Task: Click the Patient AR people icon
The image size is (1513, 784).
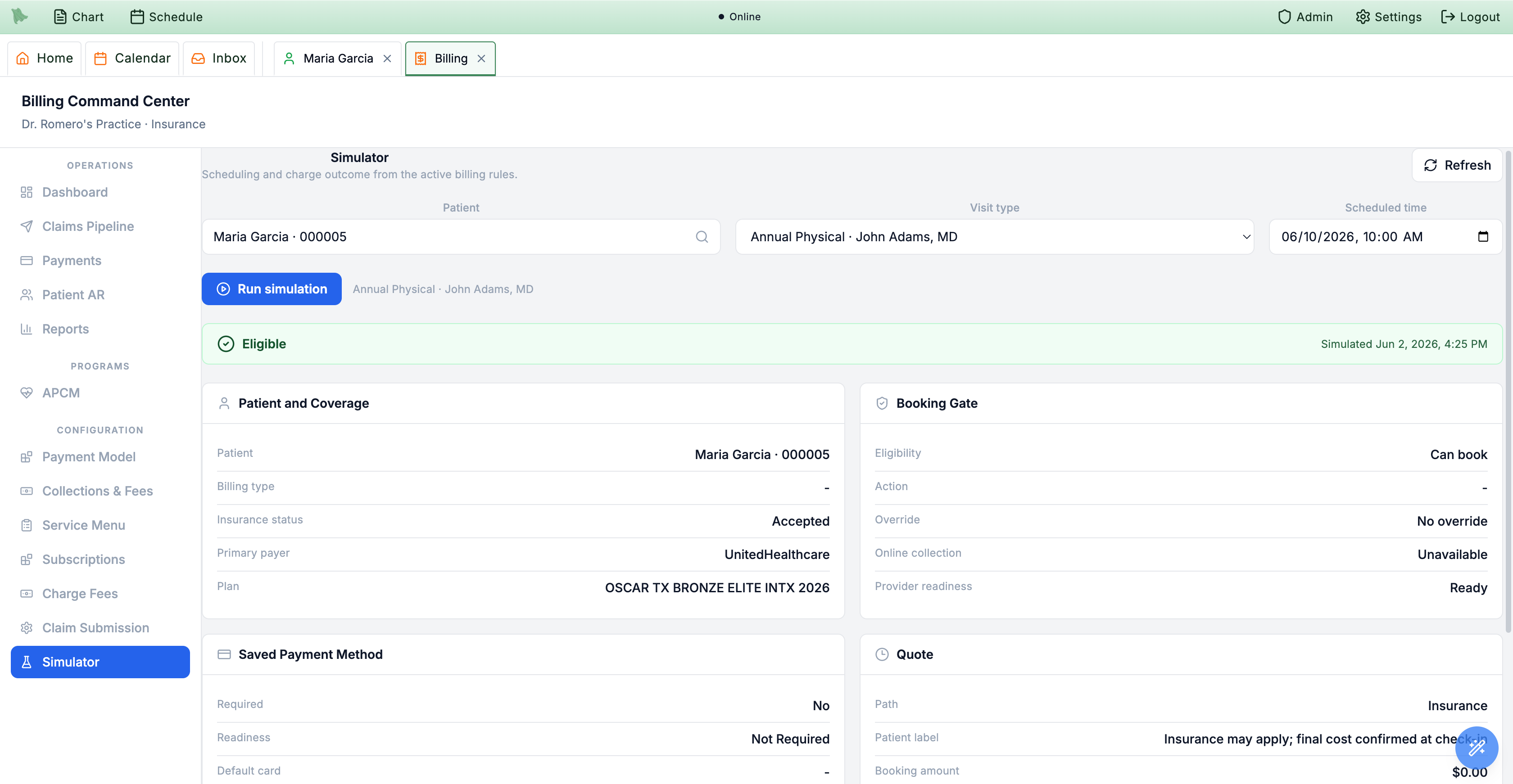Action: [x=27, y=295]
